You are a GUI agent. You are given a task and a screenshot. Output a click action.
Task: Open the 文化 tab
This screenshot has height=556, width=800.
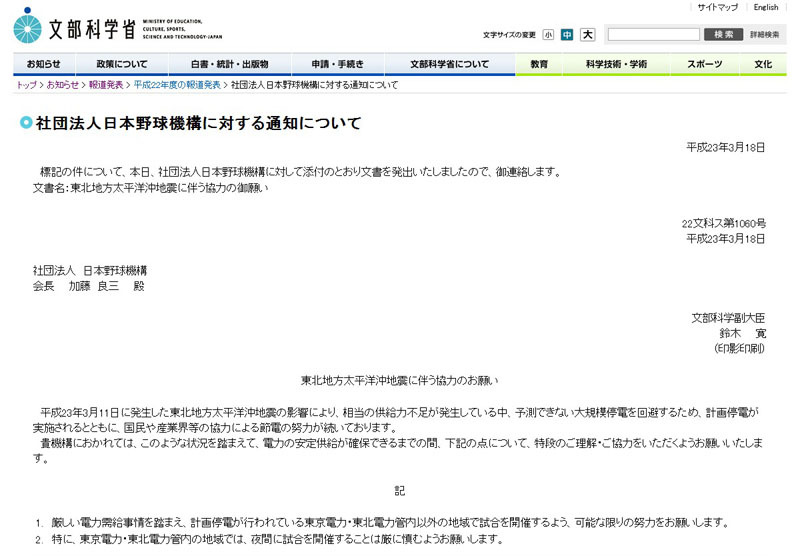click(763, 64)
